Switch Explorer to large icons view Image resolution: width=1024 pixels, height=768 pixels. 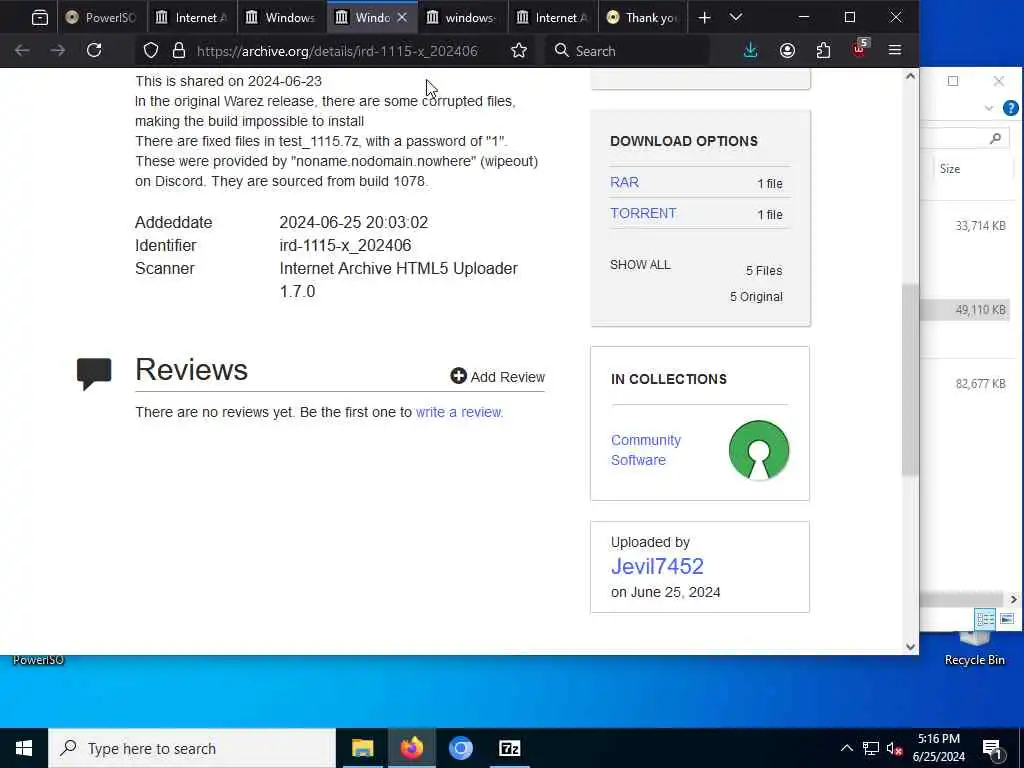1006,618
